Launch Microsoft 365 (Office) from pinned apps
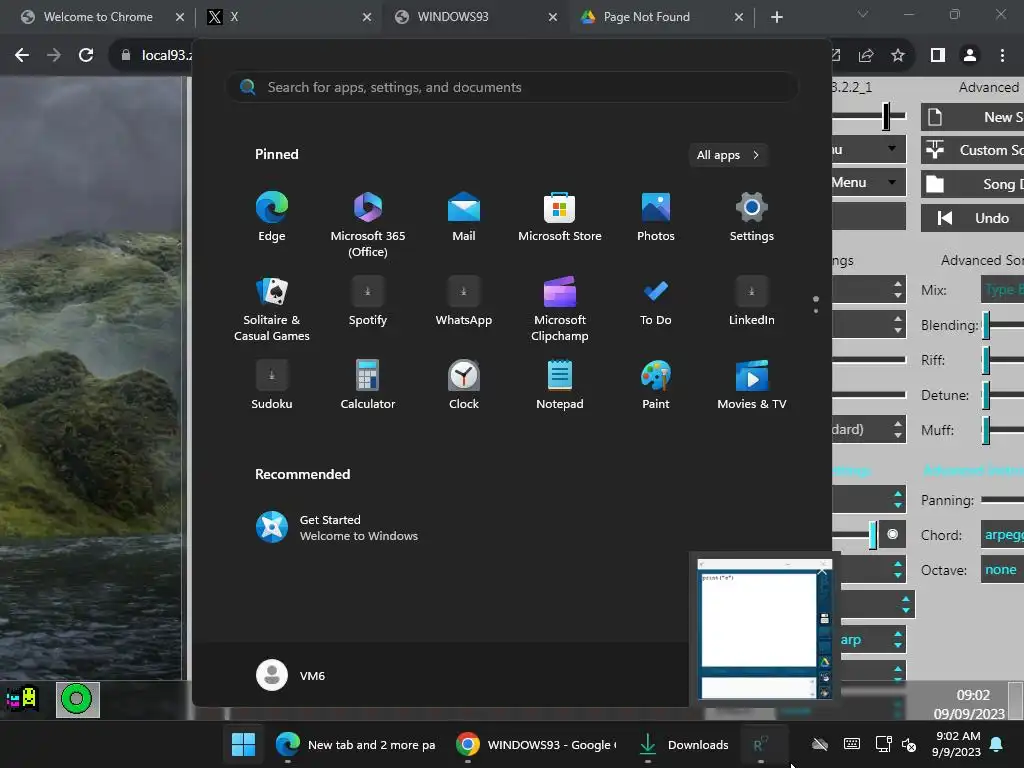 (368, 224)
